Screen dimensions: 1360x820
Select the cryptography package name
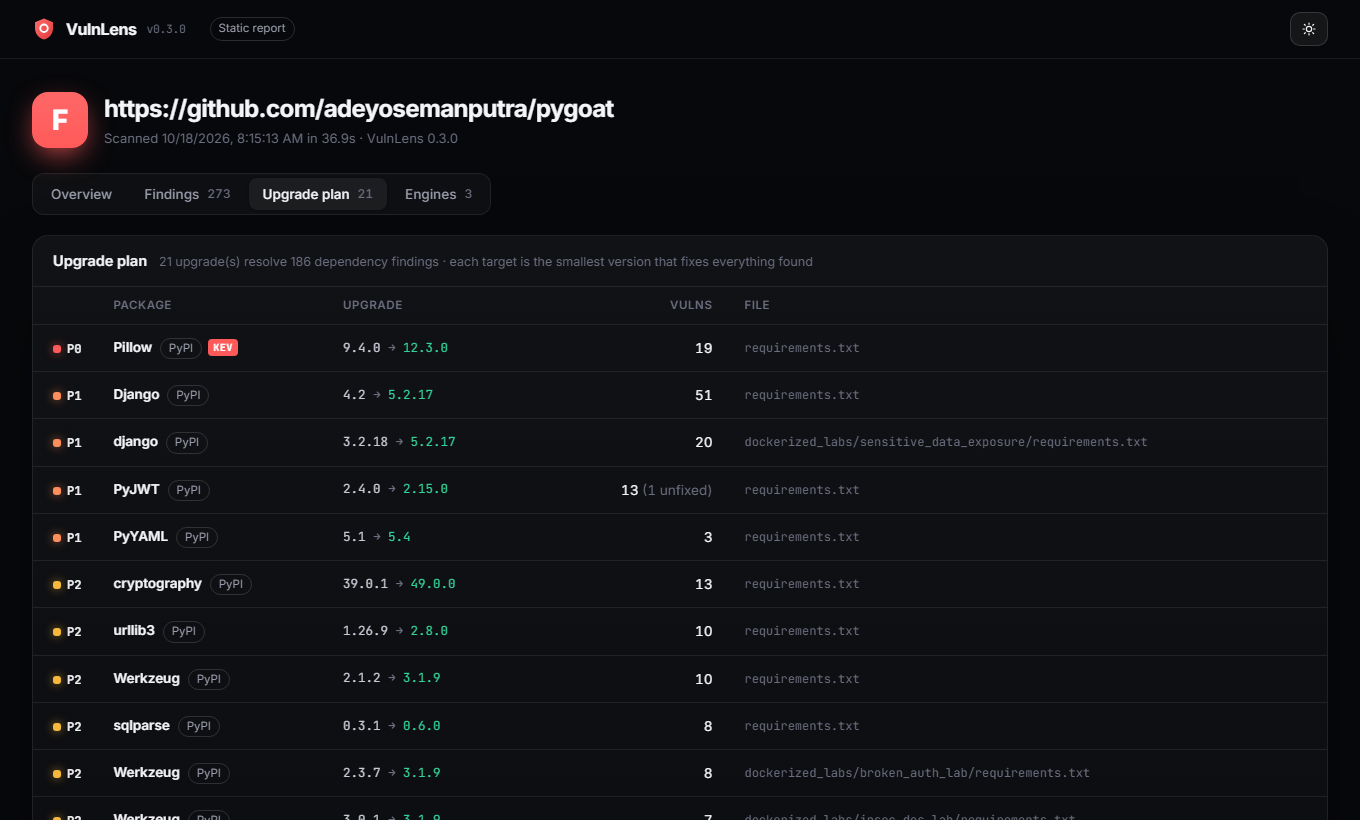[158, 583]
